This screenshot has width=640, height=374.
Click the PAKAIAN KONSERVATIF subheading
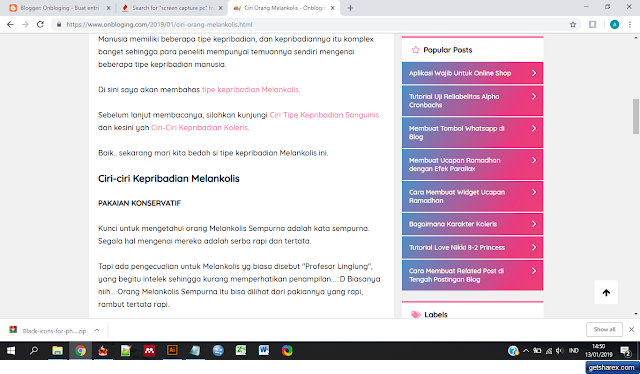(x=139, y=203)
